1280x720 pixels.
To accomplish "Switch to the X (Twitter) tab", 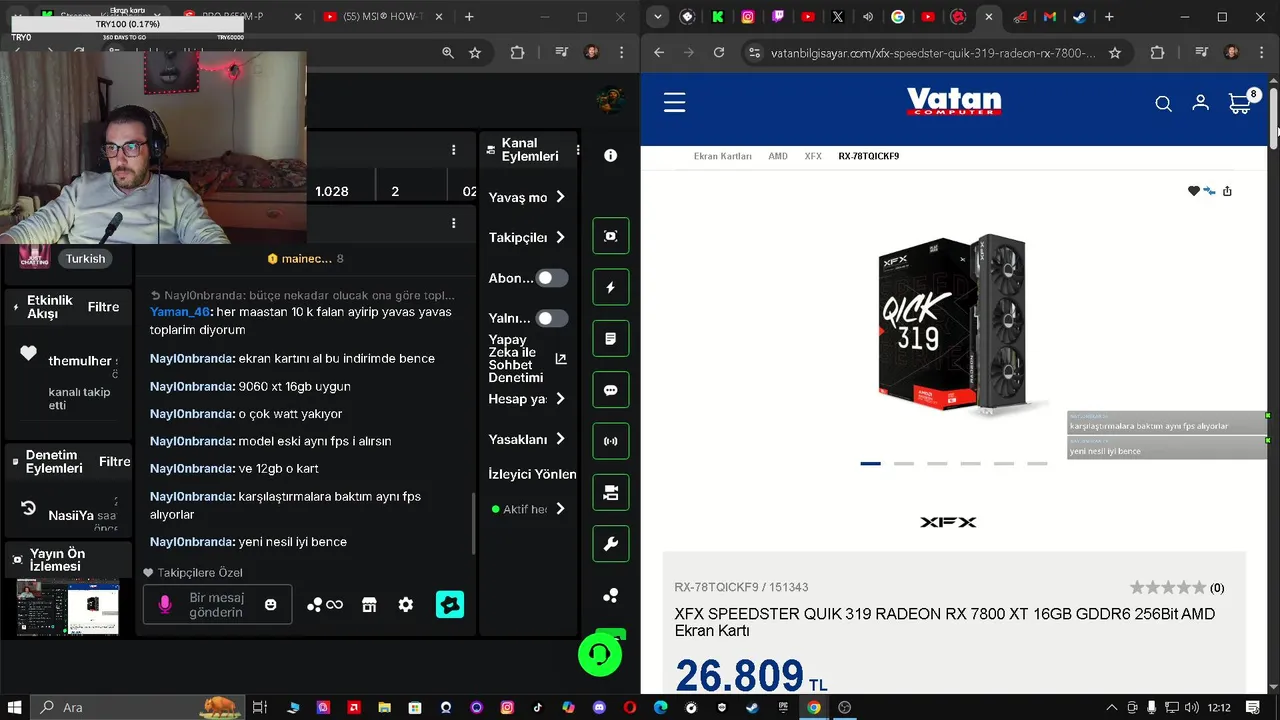I will pos(838,17).
